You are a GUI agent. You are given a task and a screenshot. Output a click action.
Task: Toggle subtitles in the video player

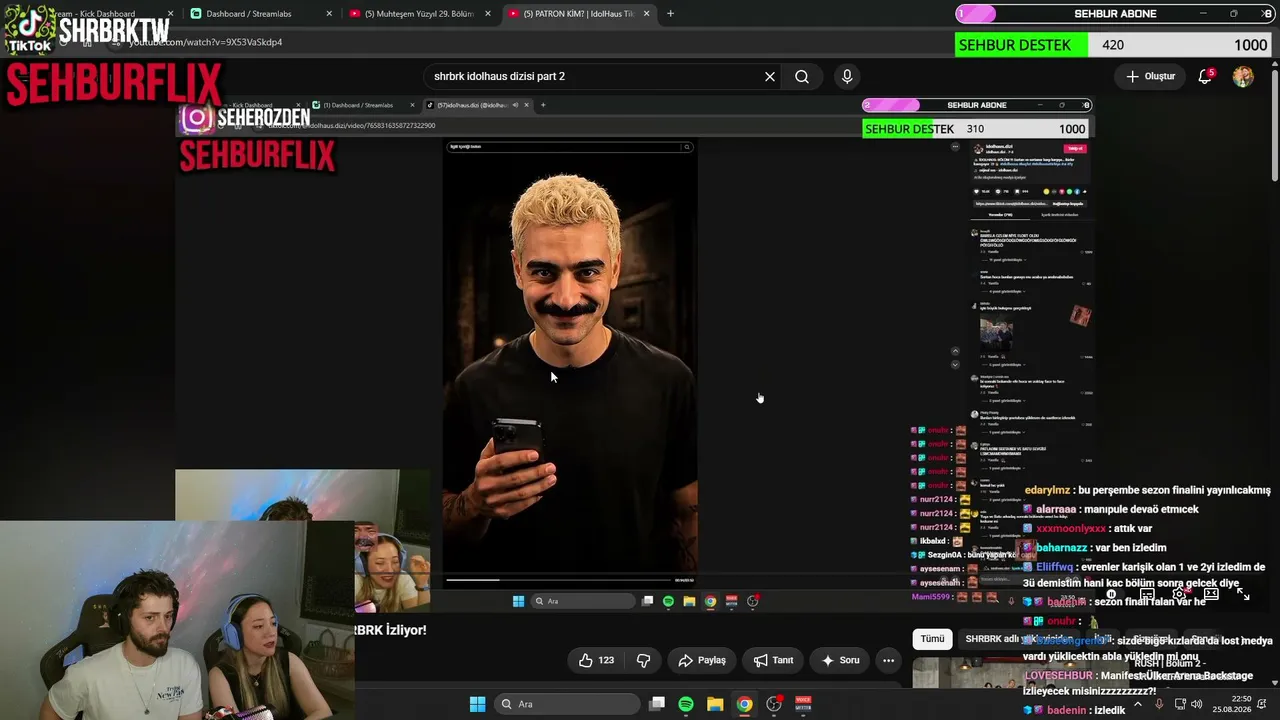coord(1147,594)
